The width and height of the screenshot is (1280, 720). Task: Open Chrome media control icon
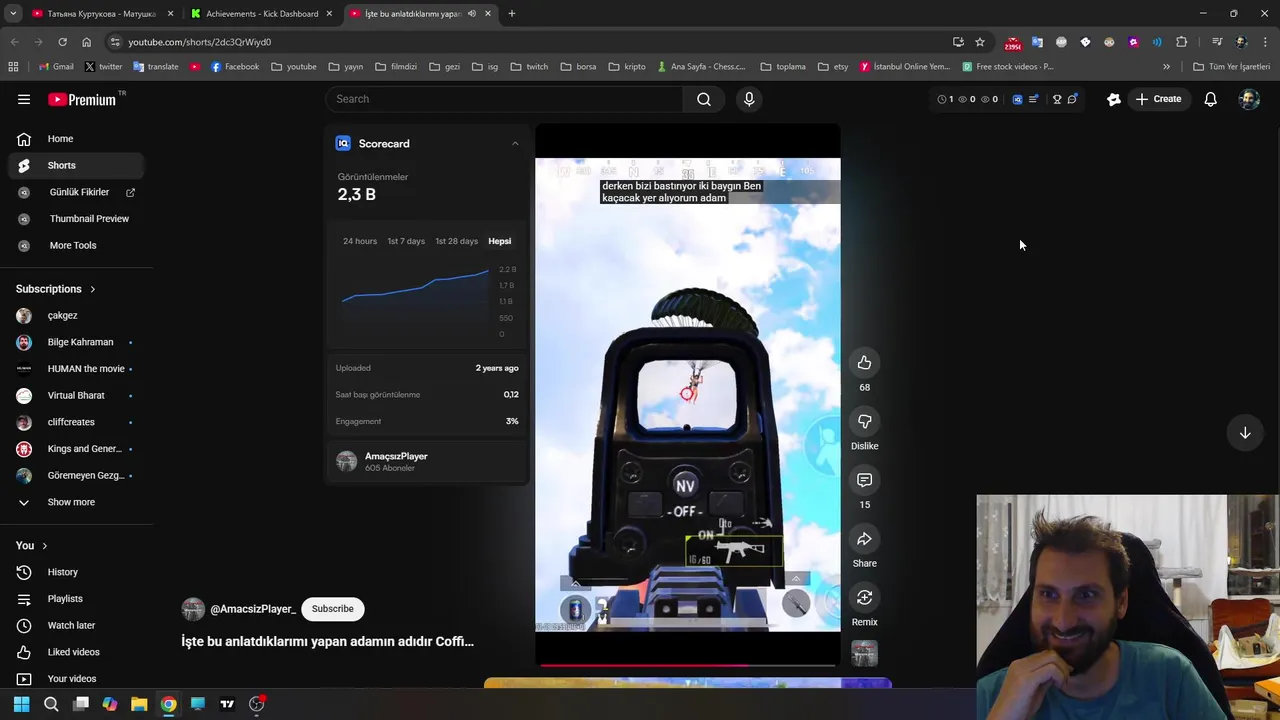click(1217, 42)
